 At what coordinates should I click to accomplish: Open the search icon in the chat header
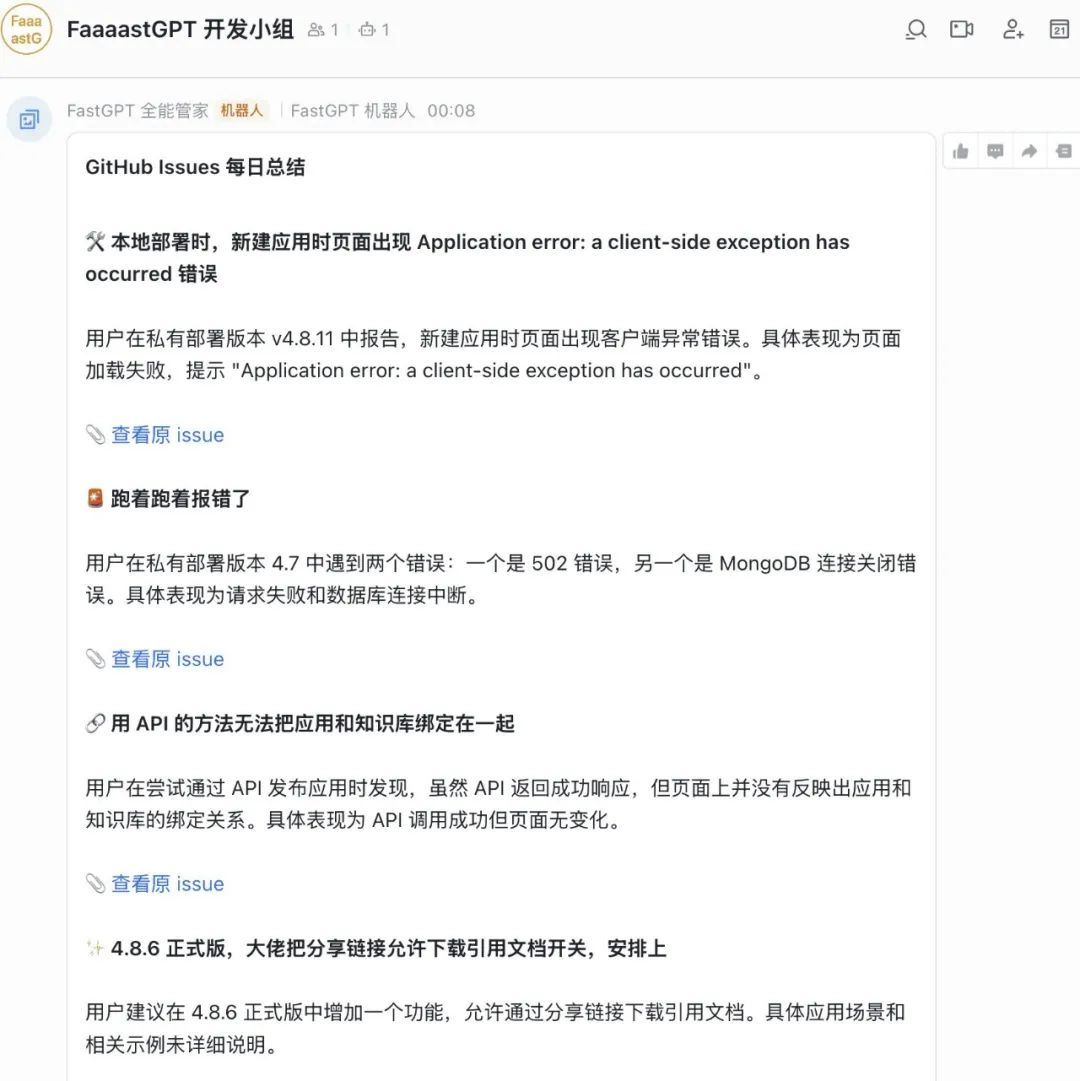point(915,30)
